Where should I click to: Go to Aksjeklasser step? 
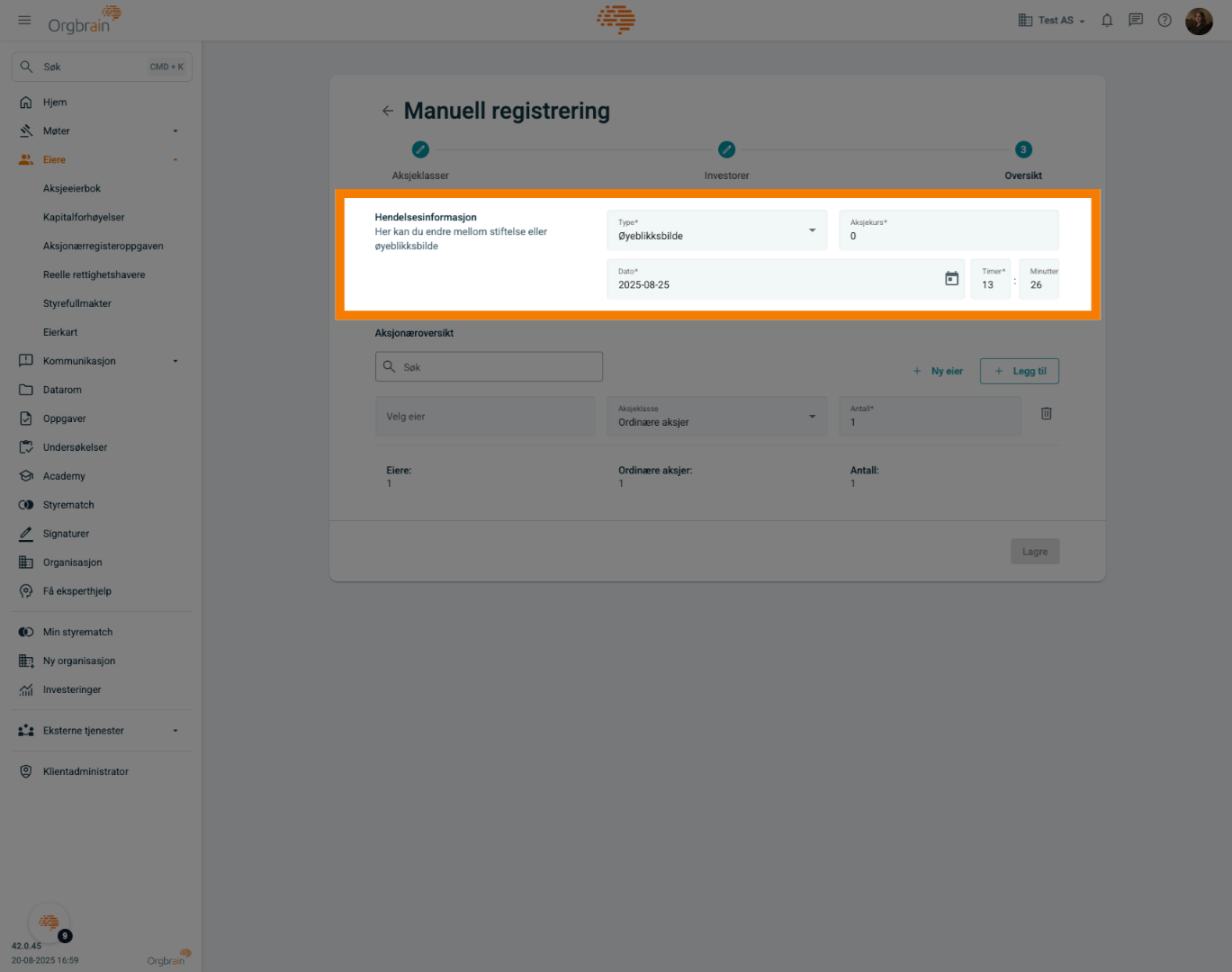[x=420, y=150]
